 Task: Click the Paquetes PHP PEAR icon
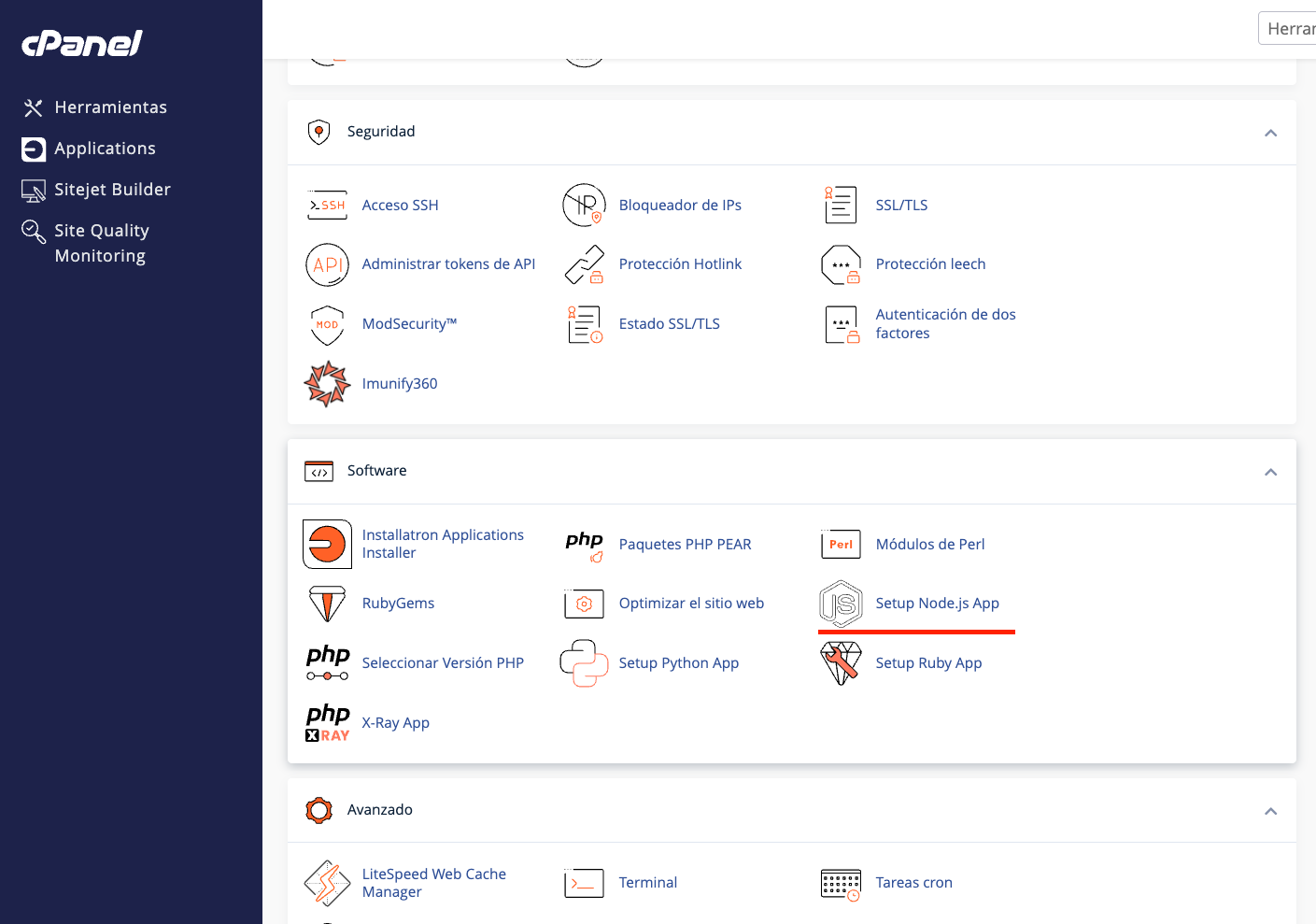585,546
